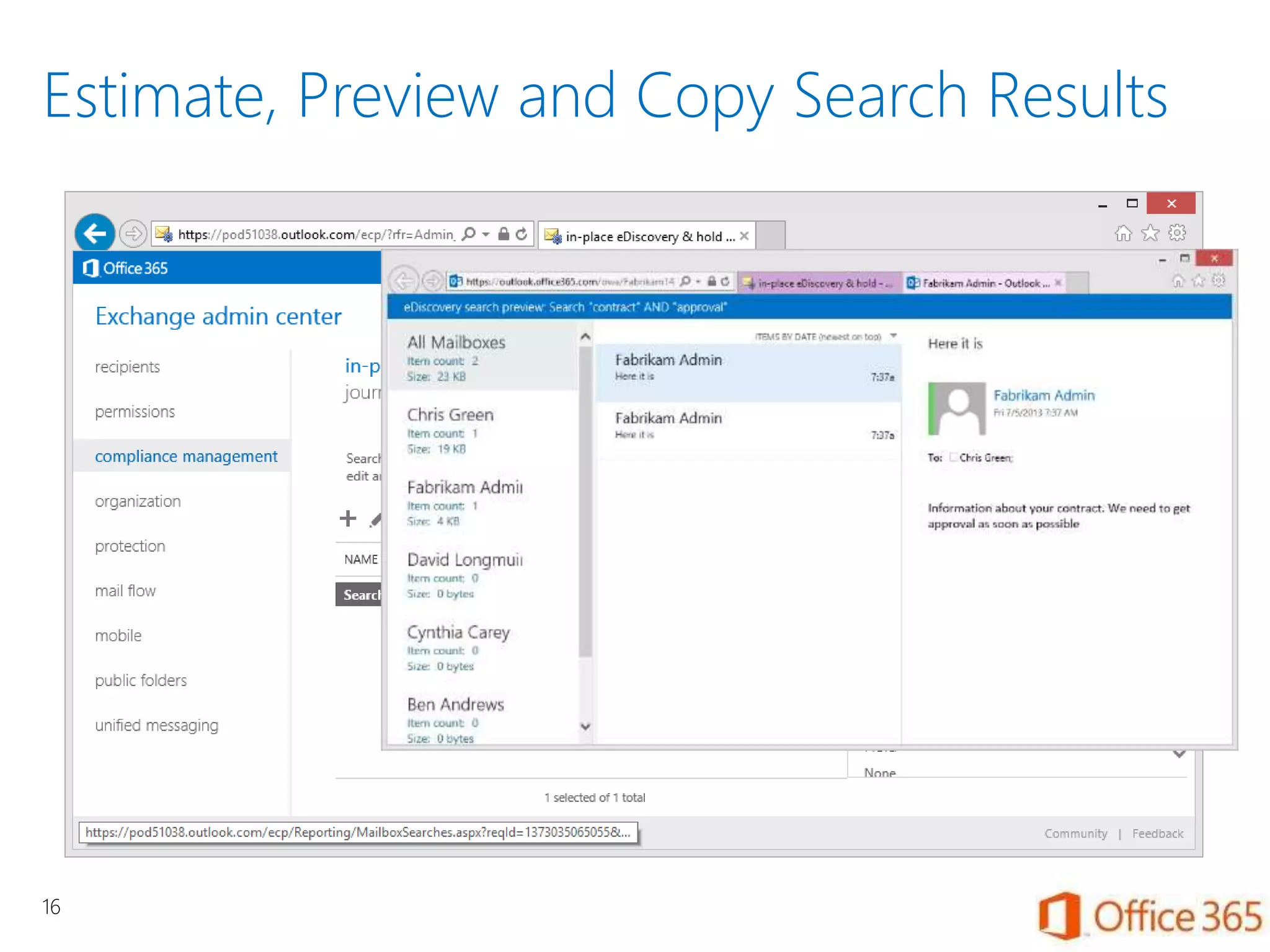Click the NAME column header
Screen dimensions: 1270x952
360,559
